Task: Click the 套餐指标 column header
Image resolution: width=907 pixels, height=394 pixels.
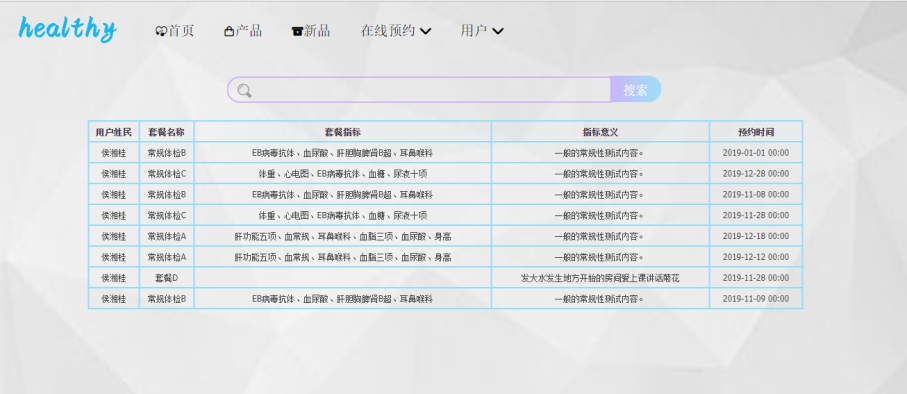Action: pos(342,132)
